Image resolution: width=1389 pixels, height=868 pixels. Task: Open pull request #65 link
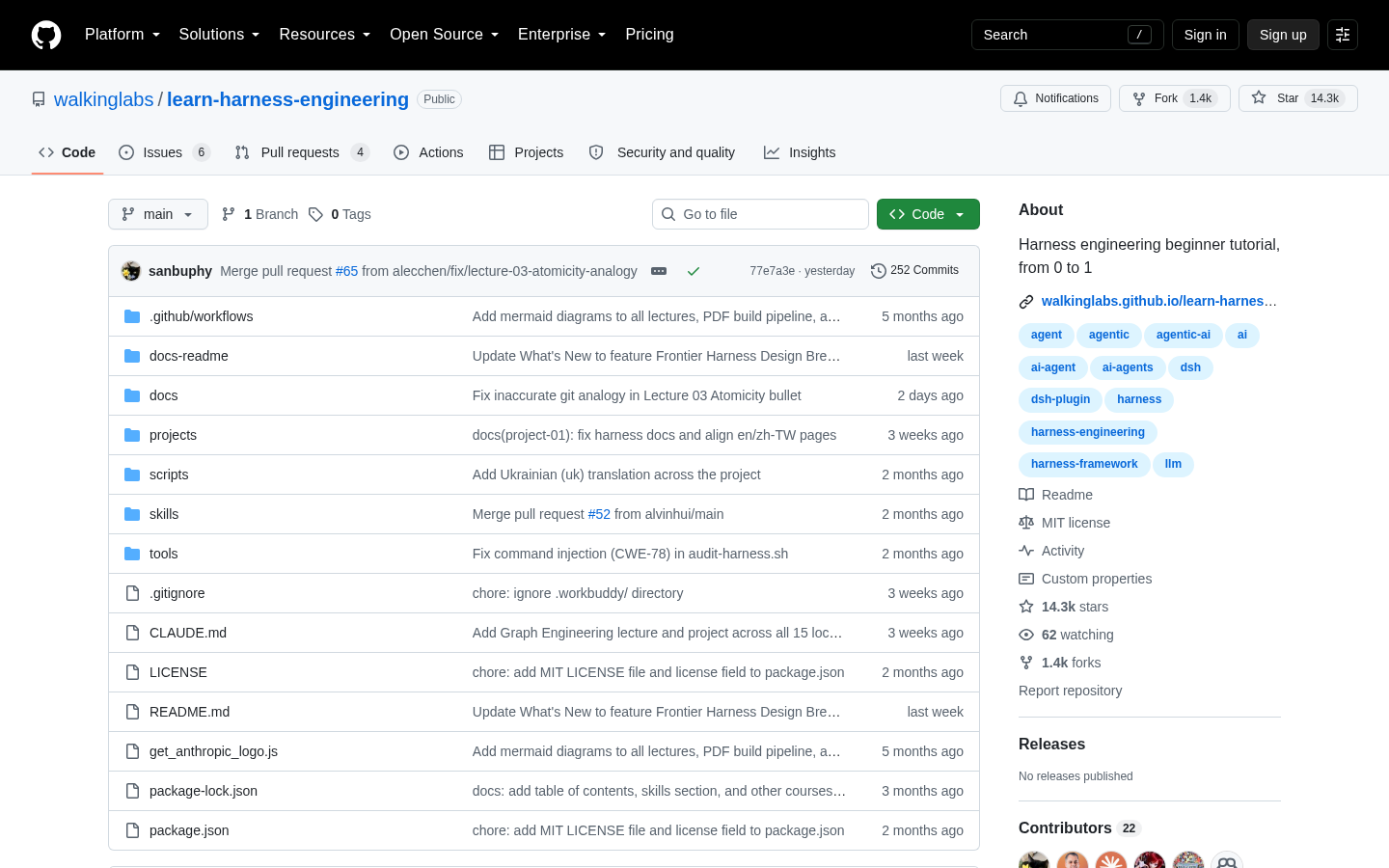[x=346, y=271]
